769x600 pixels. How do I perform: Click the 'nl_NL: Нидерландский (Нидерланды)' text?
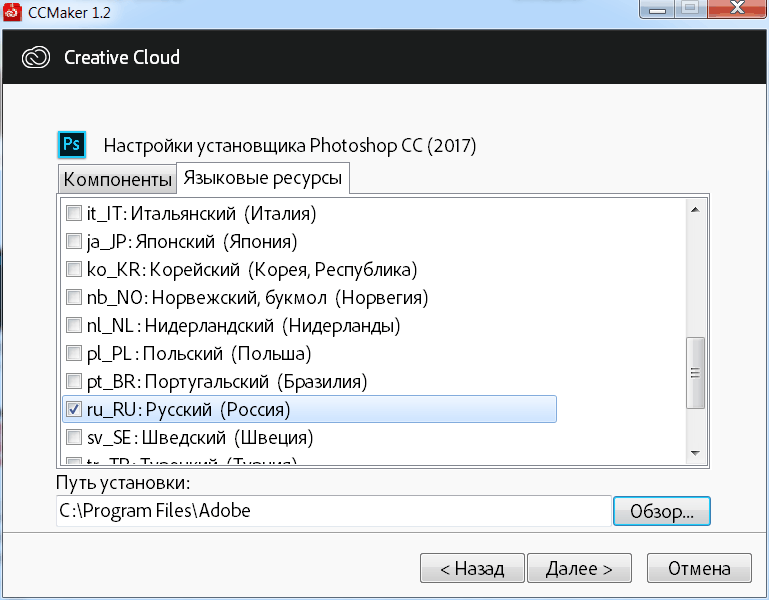[244, 325]
